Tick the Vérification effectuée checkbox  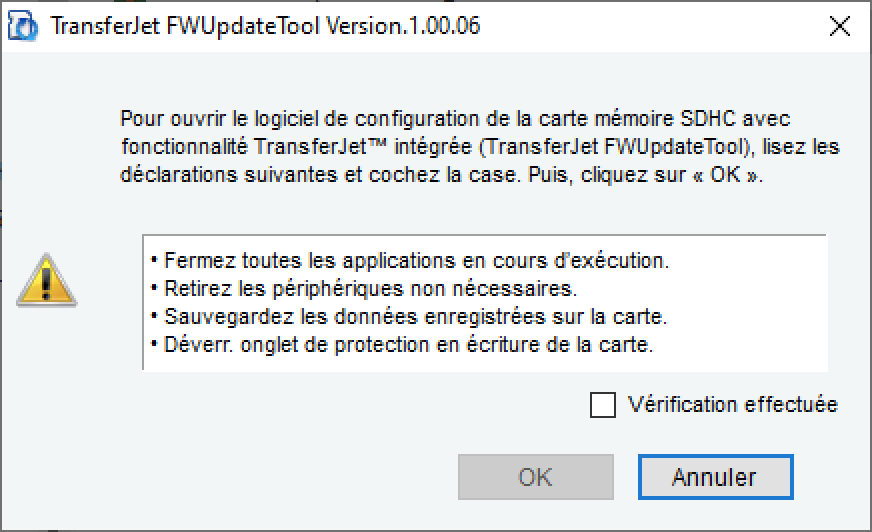(x=602, y=405)
